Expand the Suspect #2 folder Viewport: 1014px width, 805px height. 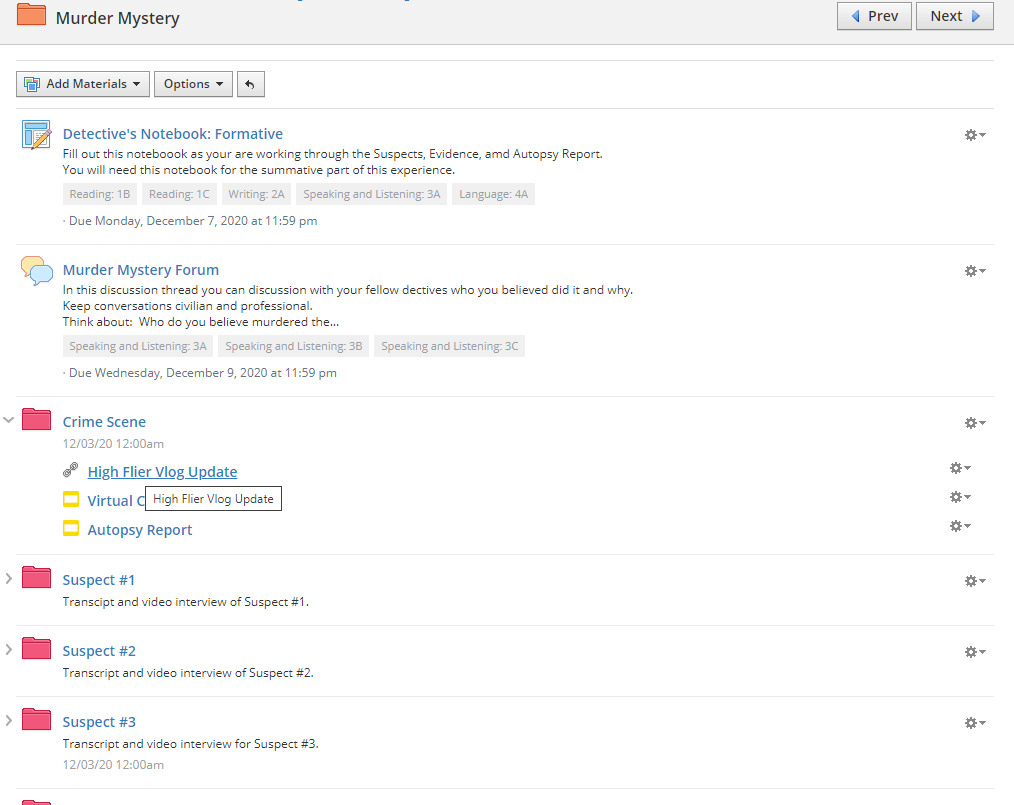(x=8, y=650)
